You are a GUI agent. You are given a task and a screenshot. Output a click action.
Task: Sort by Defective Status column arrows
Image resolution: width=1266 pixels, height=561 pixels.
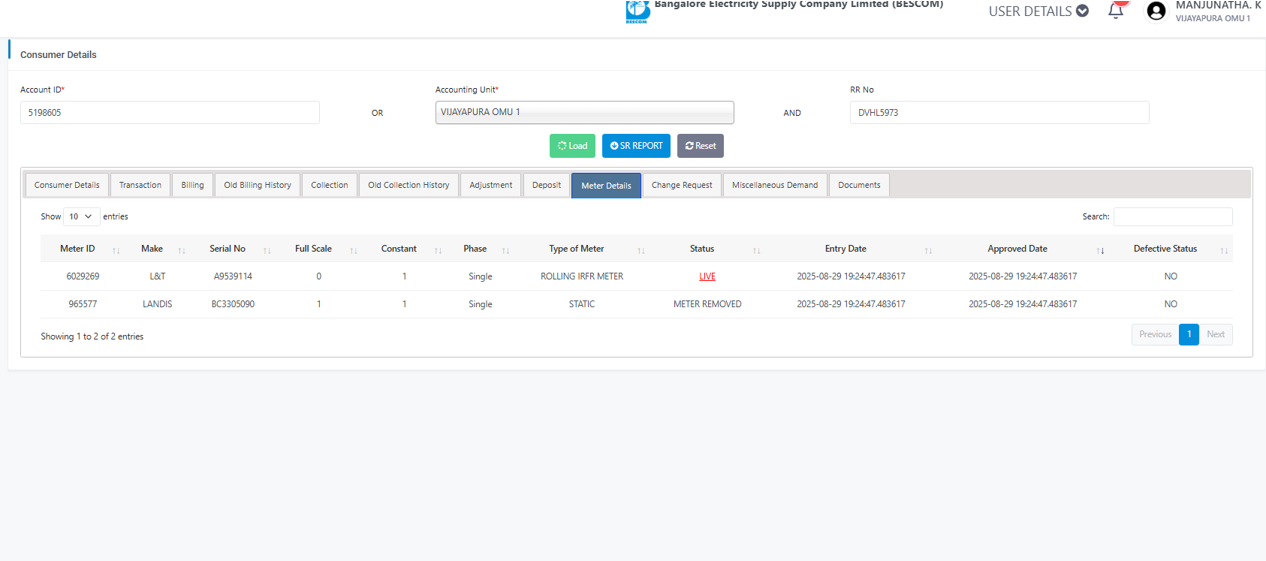(x=1224, y=250)
